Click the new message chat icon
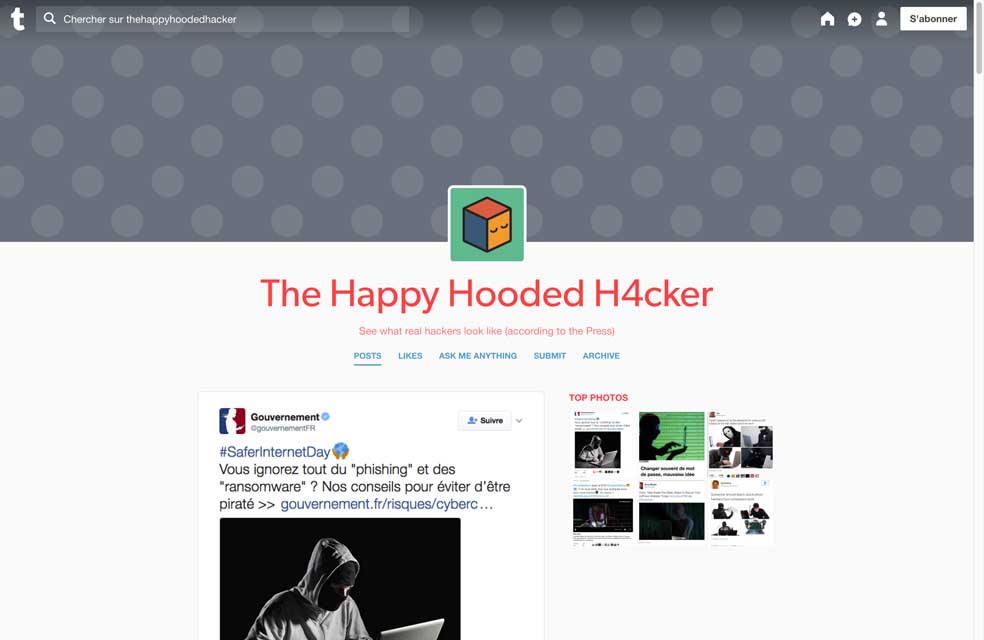Image resolution: width=984 pixels, height=640 pixels. (854, 19)
